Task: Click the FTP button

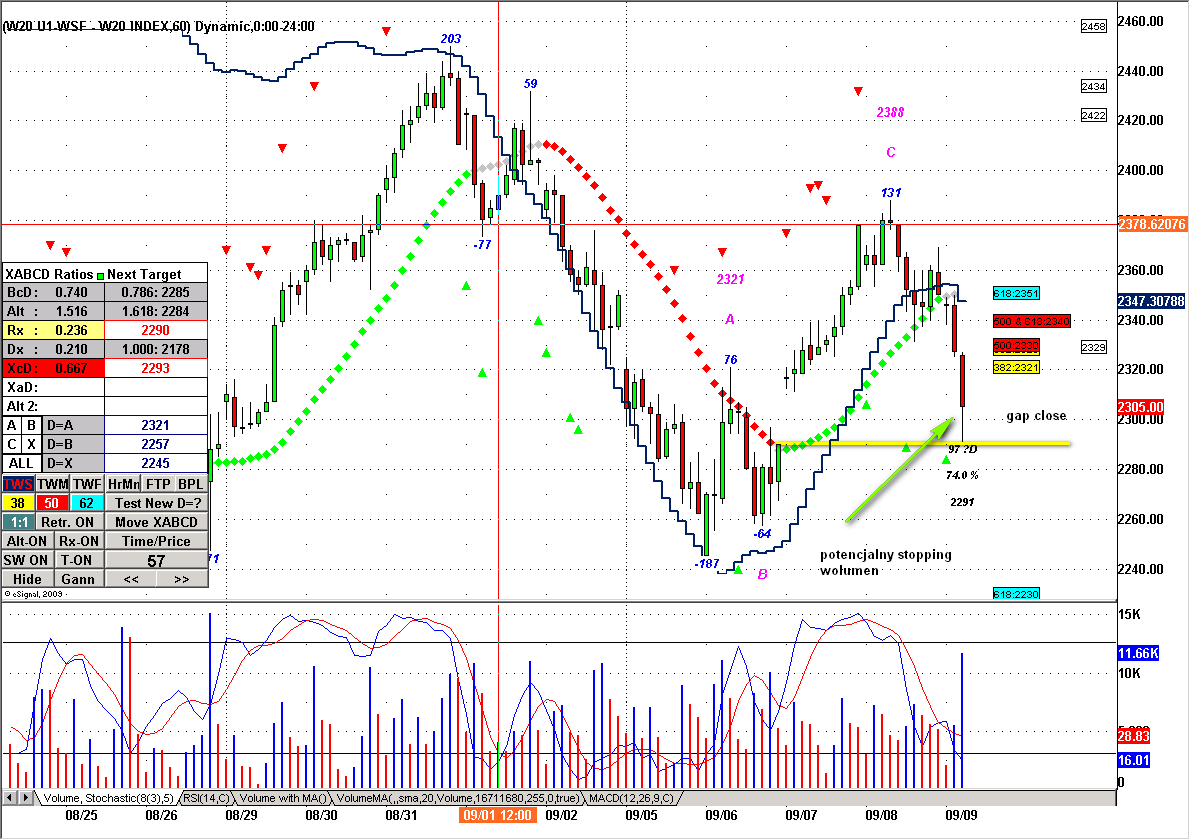Action: 158,483
